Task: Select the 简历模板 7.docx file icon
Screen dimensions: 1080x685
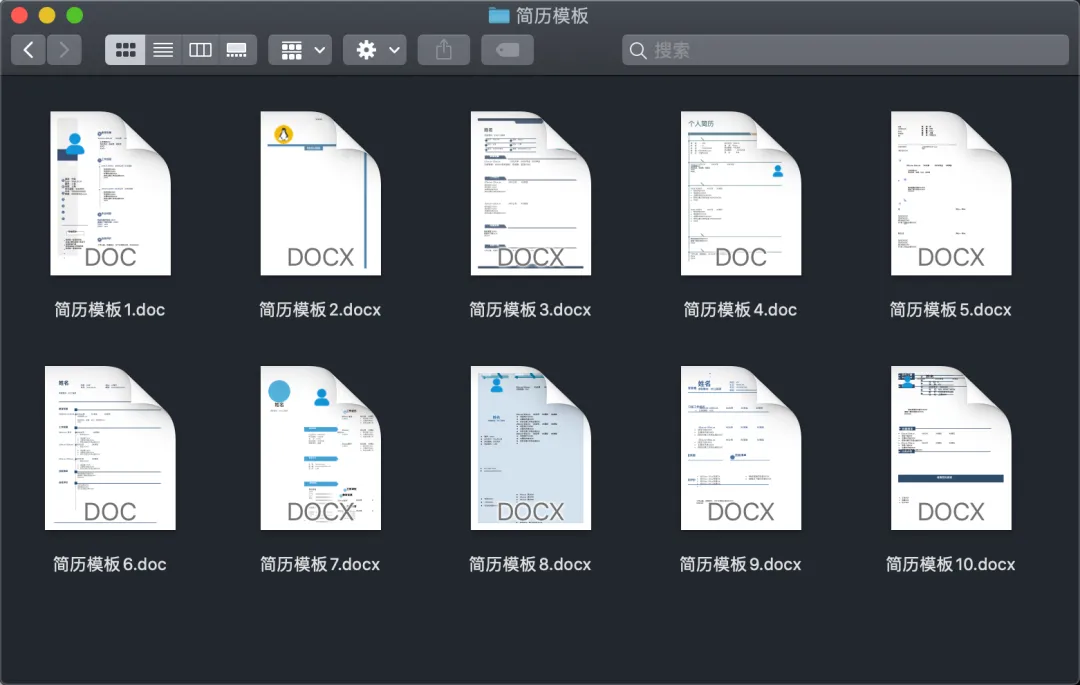Action: pyautogui.click(x=320, y=448)
